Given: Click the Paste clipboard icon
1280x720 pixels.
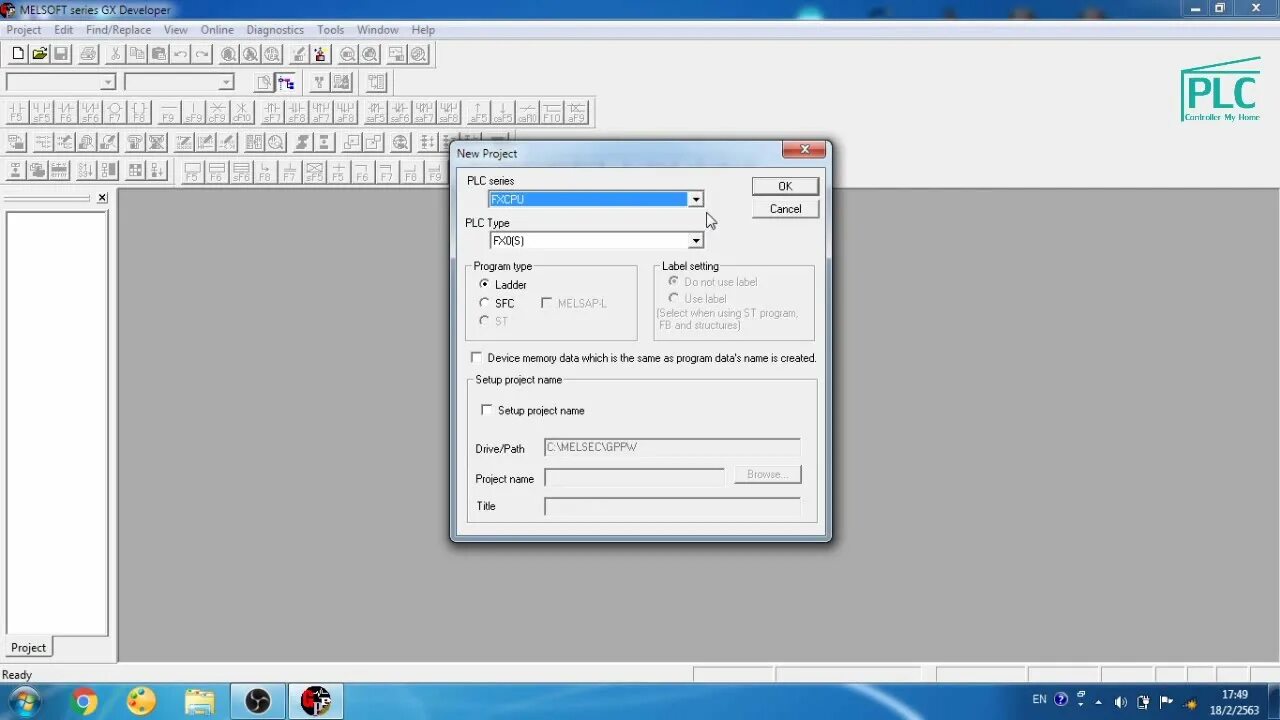Looking at the screenshot, I should [159, 54].
